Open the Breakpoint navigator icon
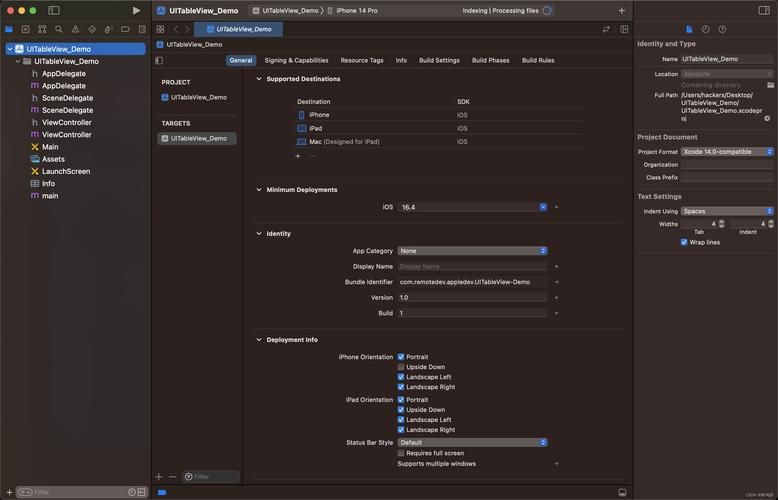Image resolution: width=778 pixels, height=500 pixels. point(125,29)
